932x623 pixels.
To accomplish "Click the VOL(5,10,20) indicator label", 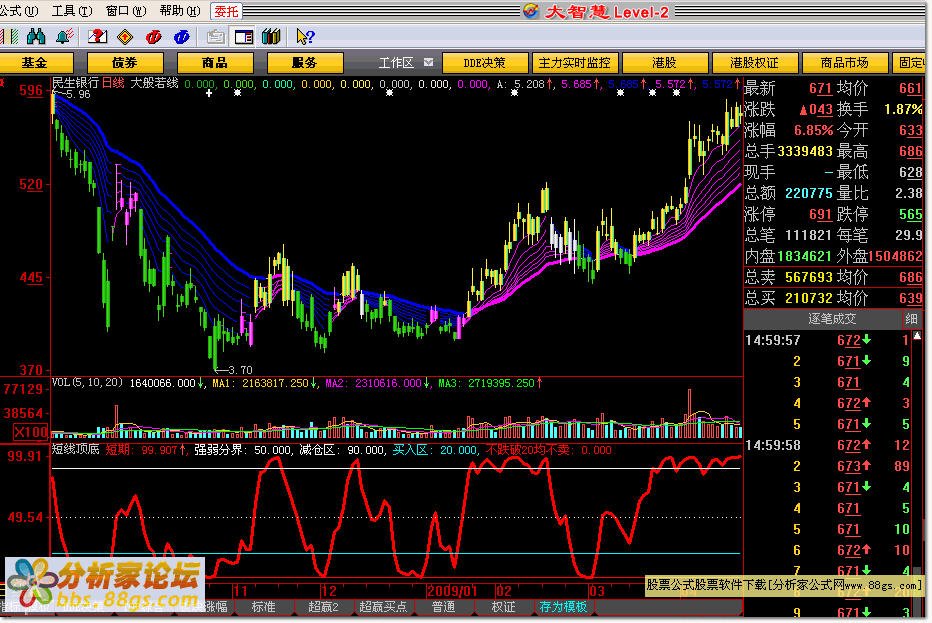I will click(87, 383).
